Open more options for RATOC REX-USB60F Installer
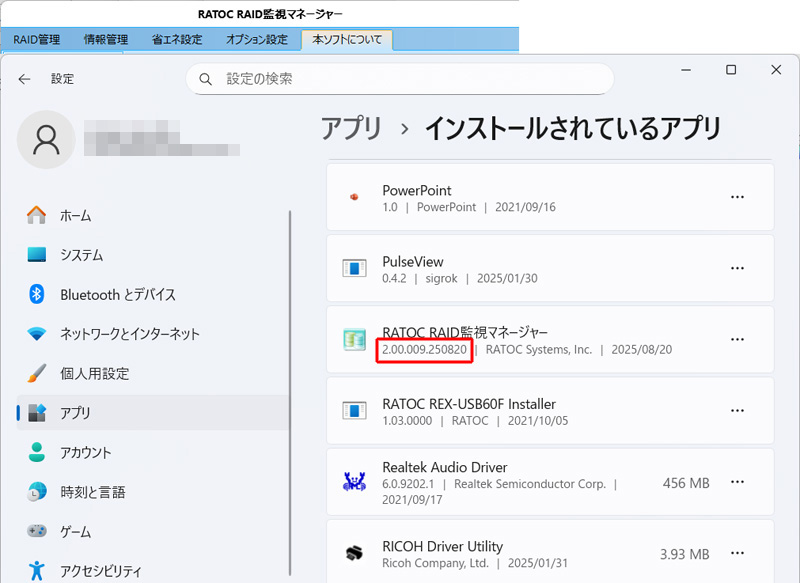Screen dimensions: 800x583 tap(737, 411)
